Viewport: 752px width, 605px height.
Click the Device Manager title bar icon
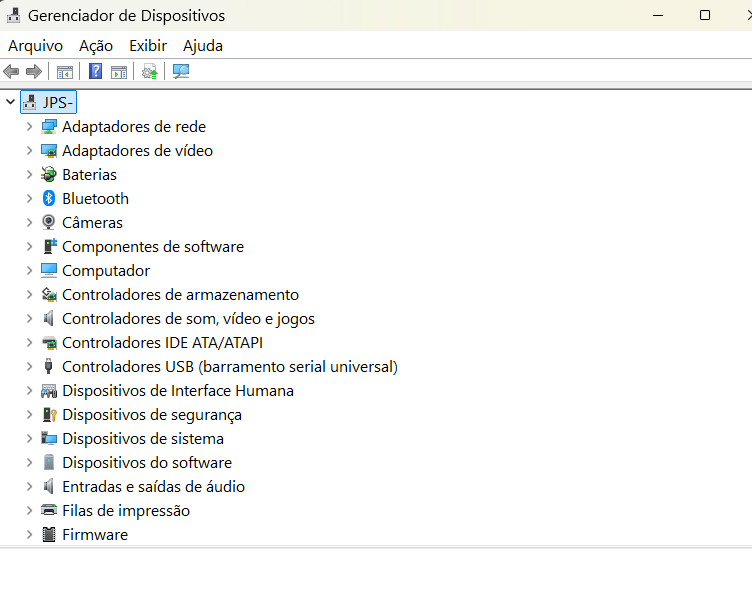tap(13, 15)
